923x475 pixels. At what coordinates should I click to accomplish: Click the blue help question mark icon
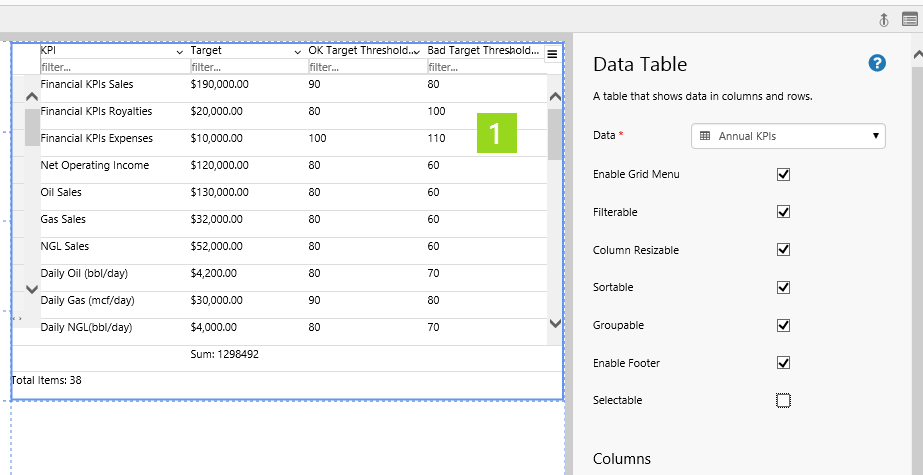[x=877, y=64]
